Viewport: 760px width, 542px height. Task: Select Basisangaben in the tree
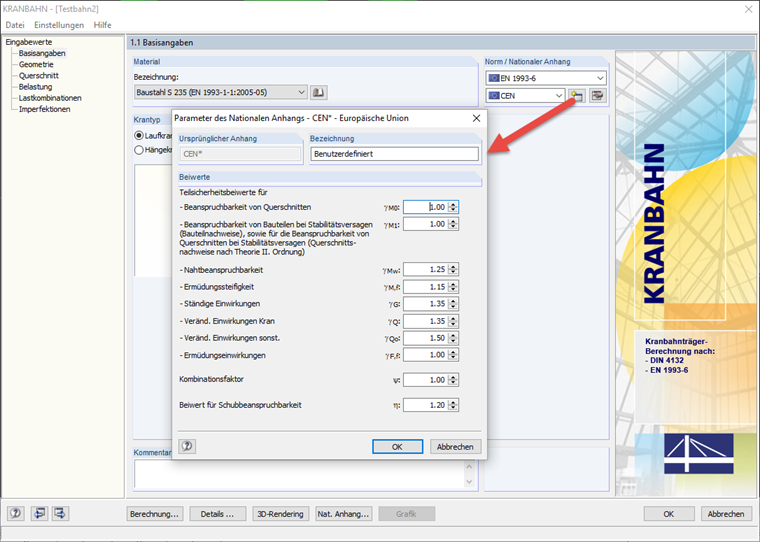coord(42,53)
